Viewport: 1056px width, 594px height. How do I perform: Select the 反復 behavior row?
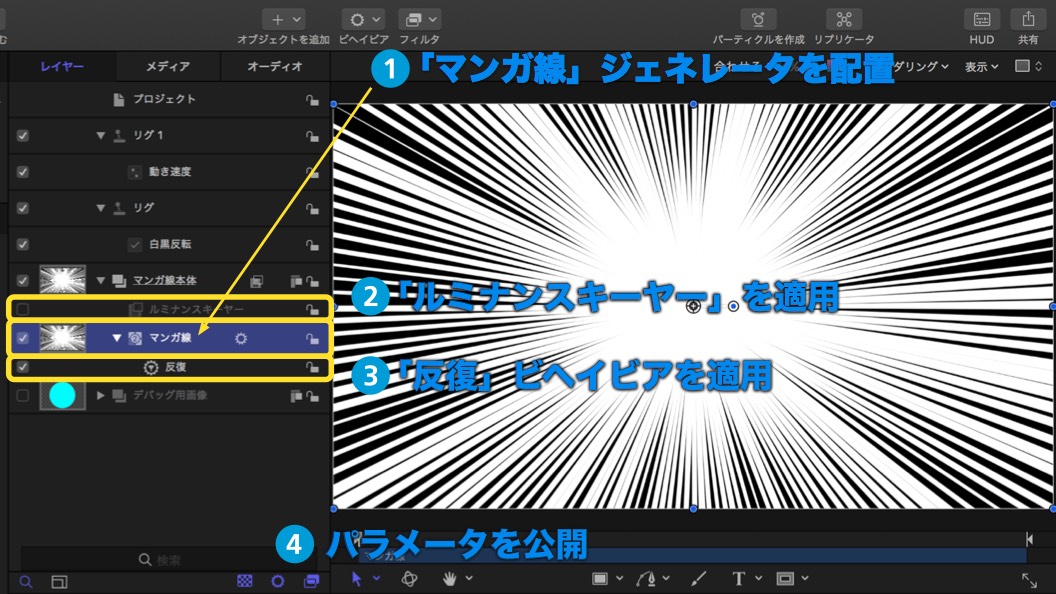tap(169, 367)
